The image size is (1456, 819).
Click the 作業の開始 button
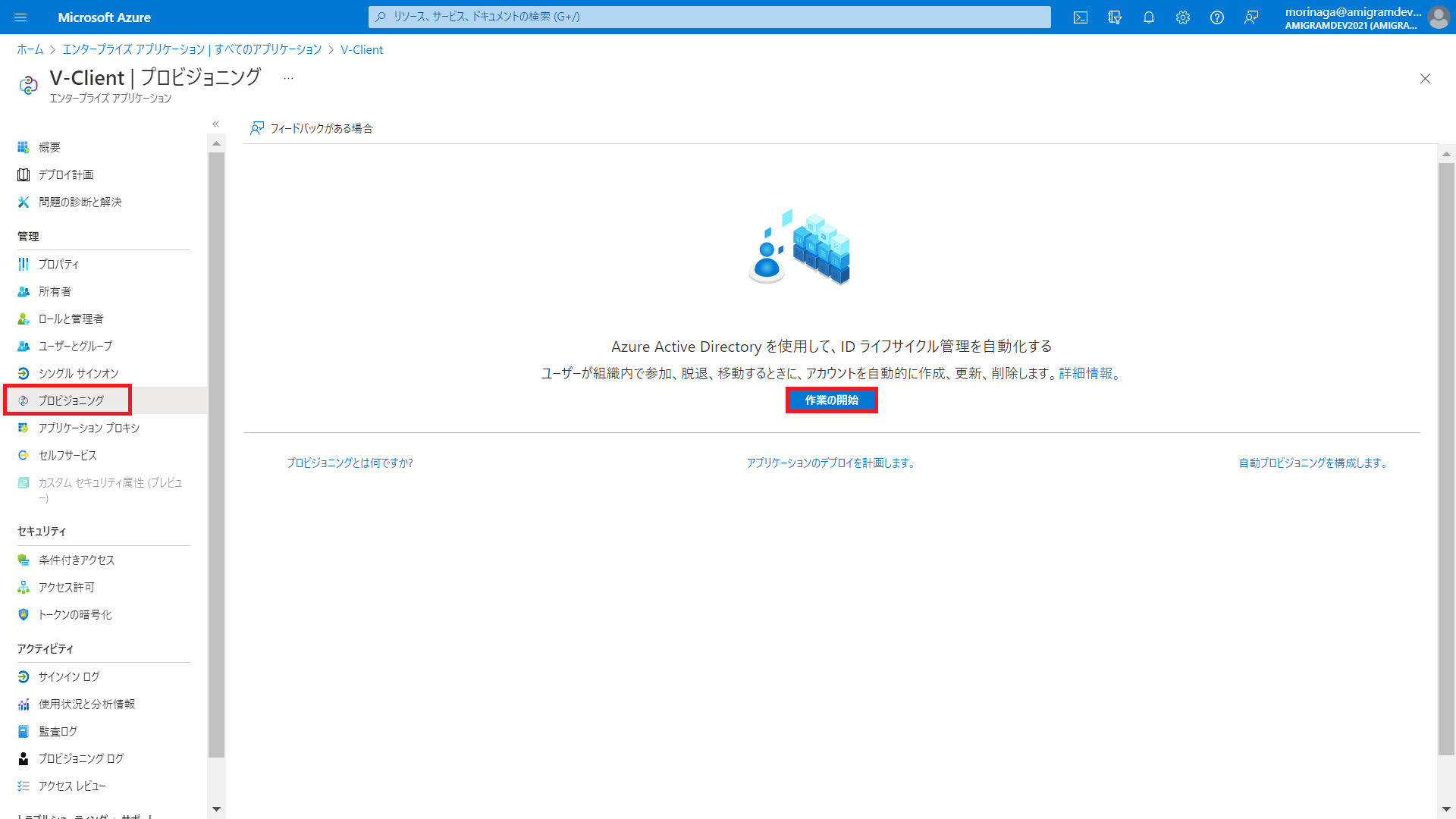831,400
